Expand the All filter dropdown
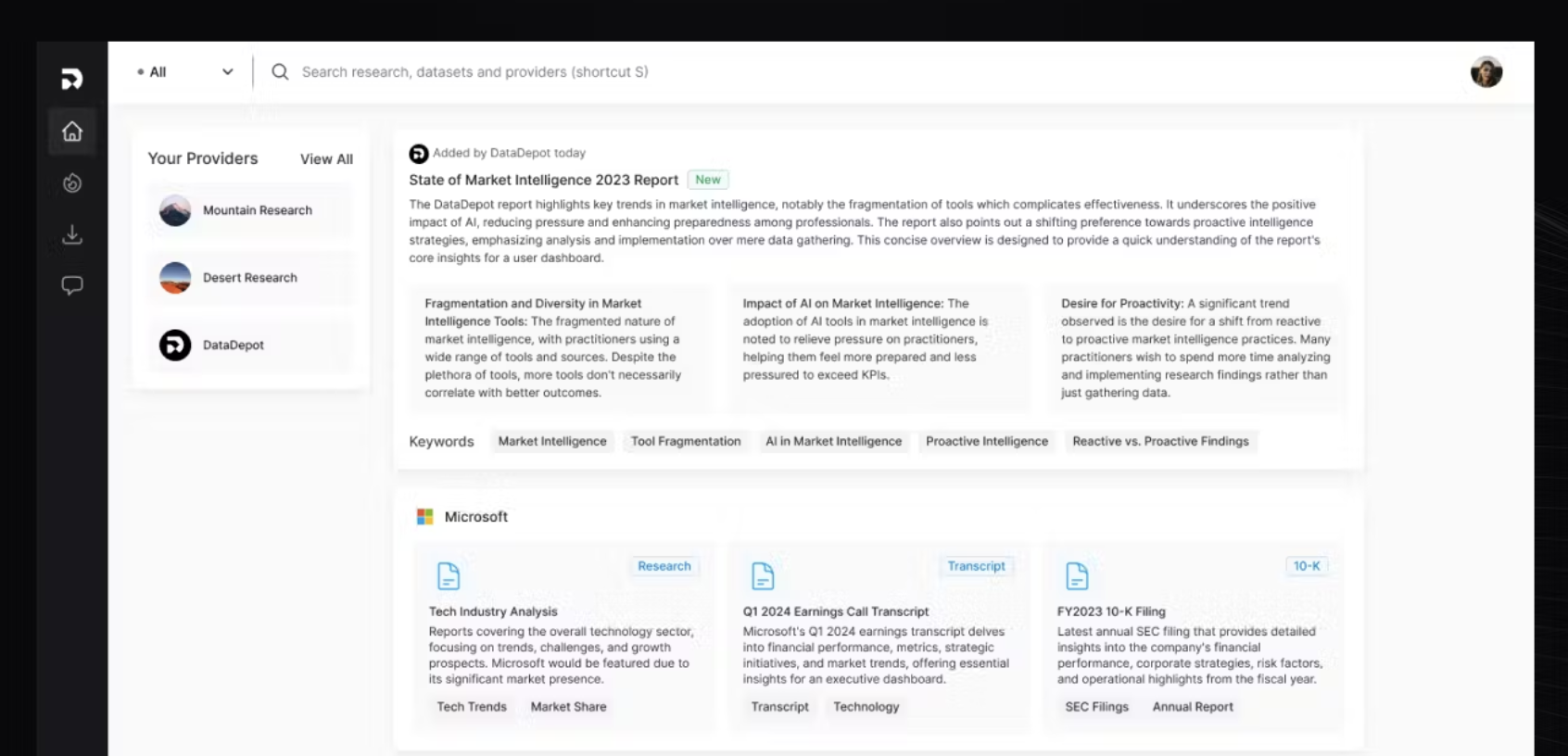Viewport: 1568px width, 756px height. click(x=185, y=71)
